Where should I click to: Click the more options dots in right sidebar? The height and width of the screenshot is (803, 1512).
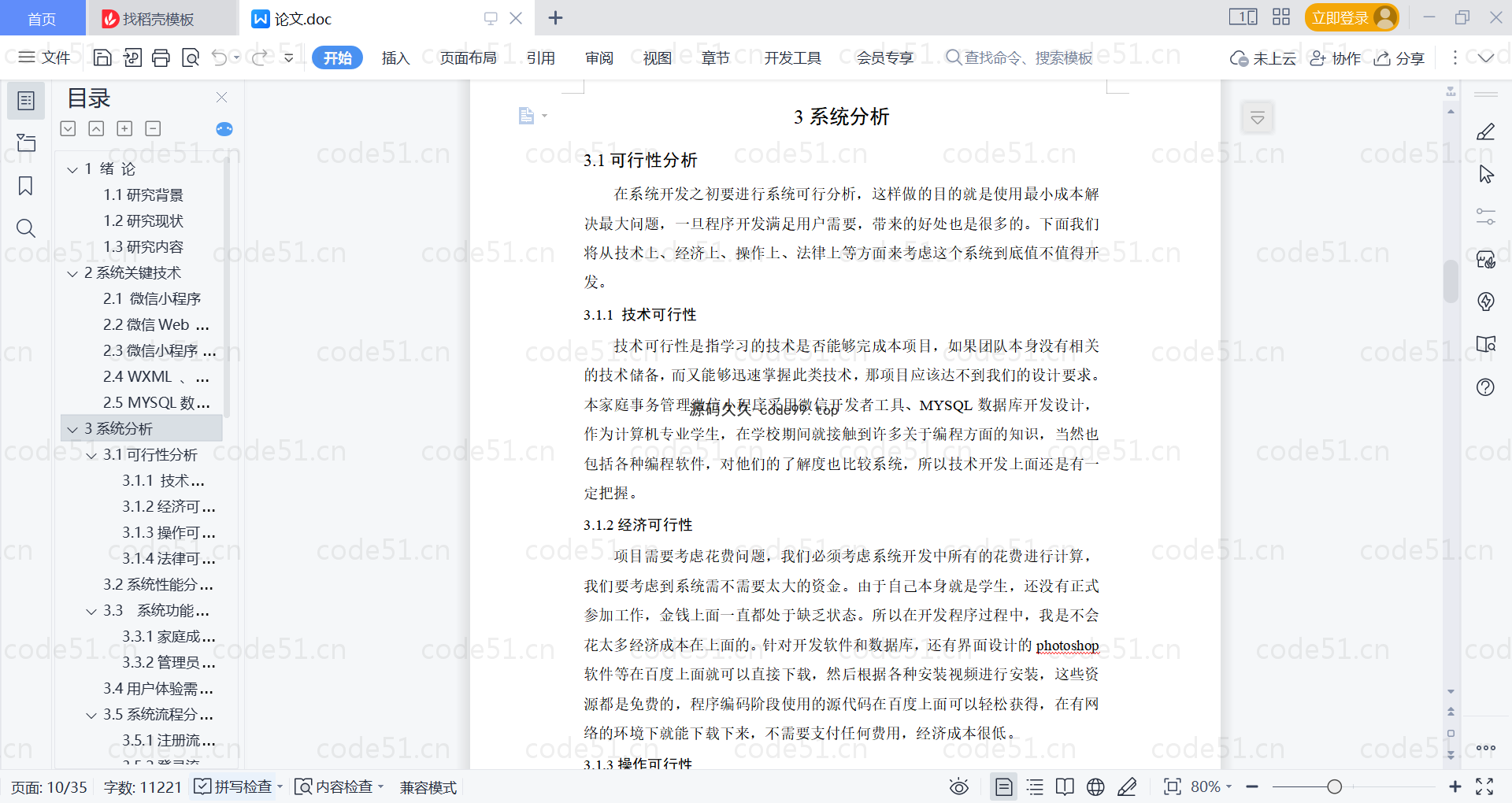pos(1486,748)
